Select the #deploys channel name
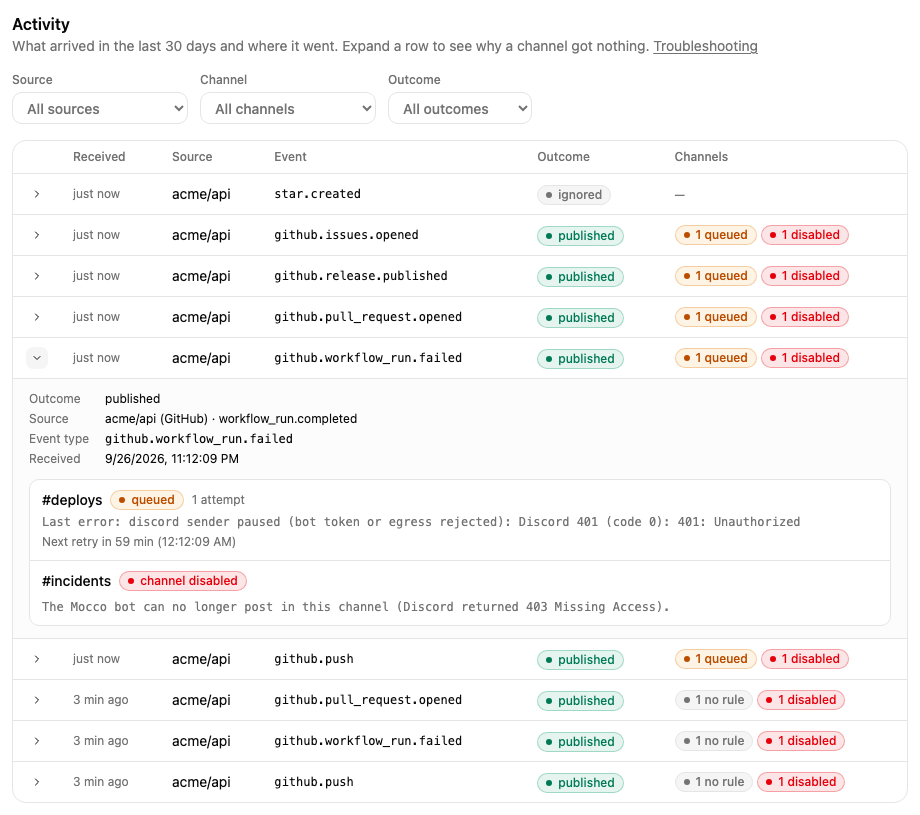The image size is (920, 815). pos(72,500)
